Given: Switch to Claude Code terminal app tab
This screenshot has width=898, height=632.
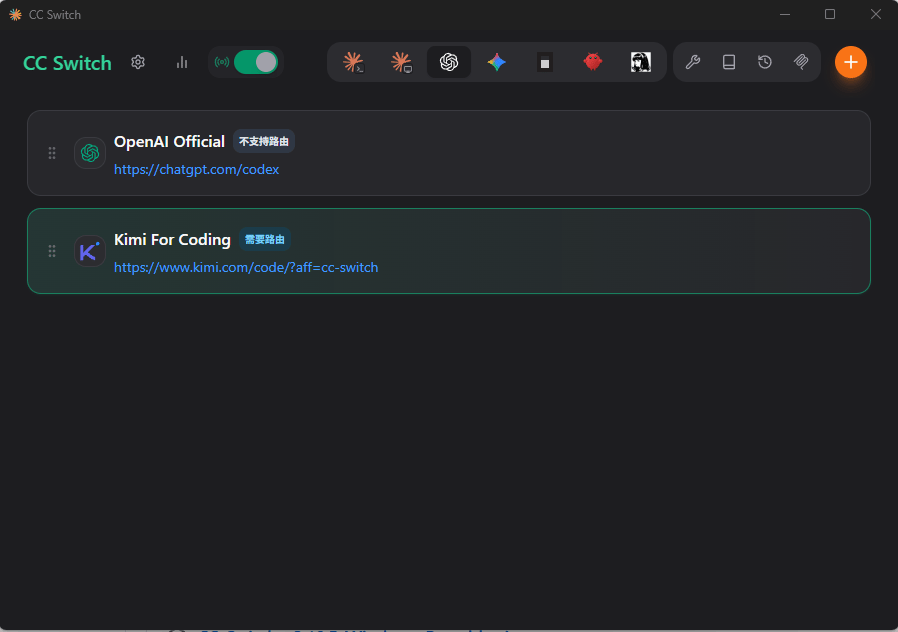Looking at the screenshot, I should click(353, 62).
